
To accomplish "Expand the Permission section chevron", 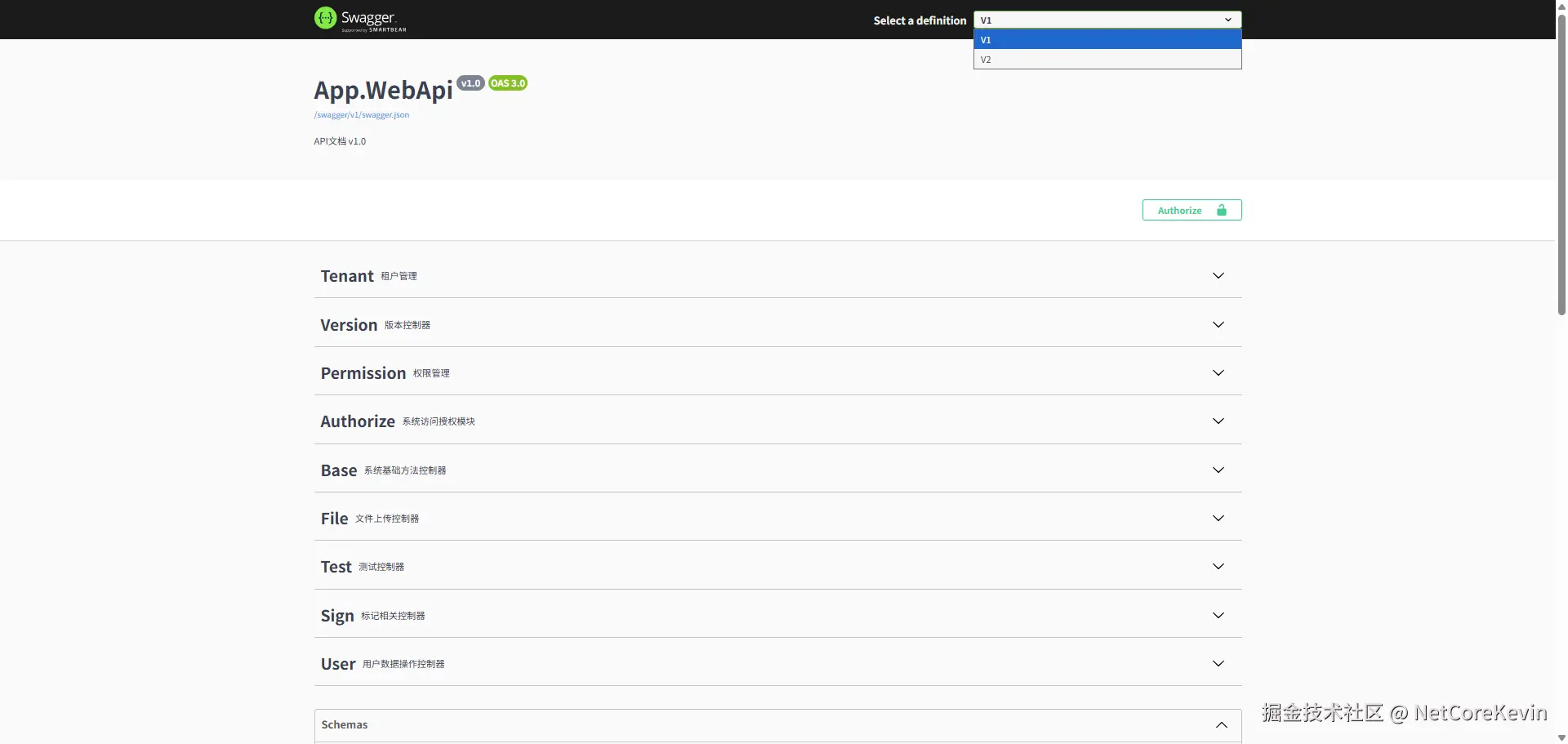I will pos(1218,373).
